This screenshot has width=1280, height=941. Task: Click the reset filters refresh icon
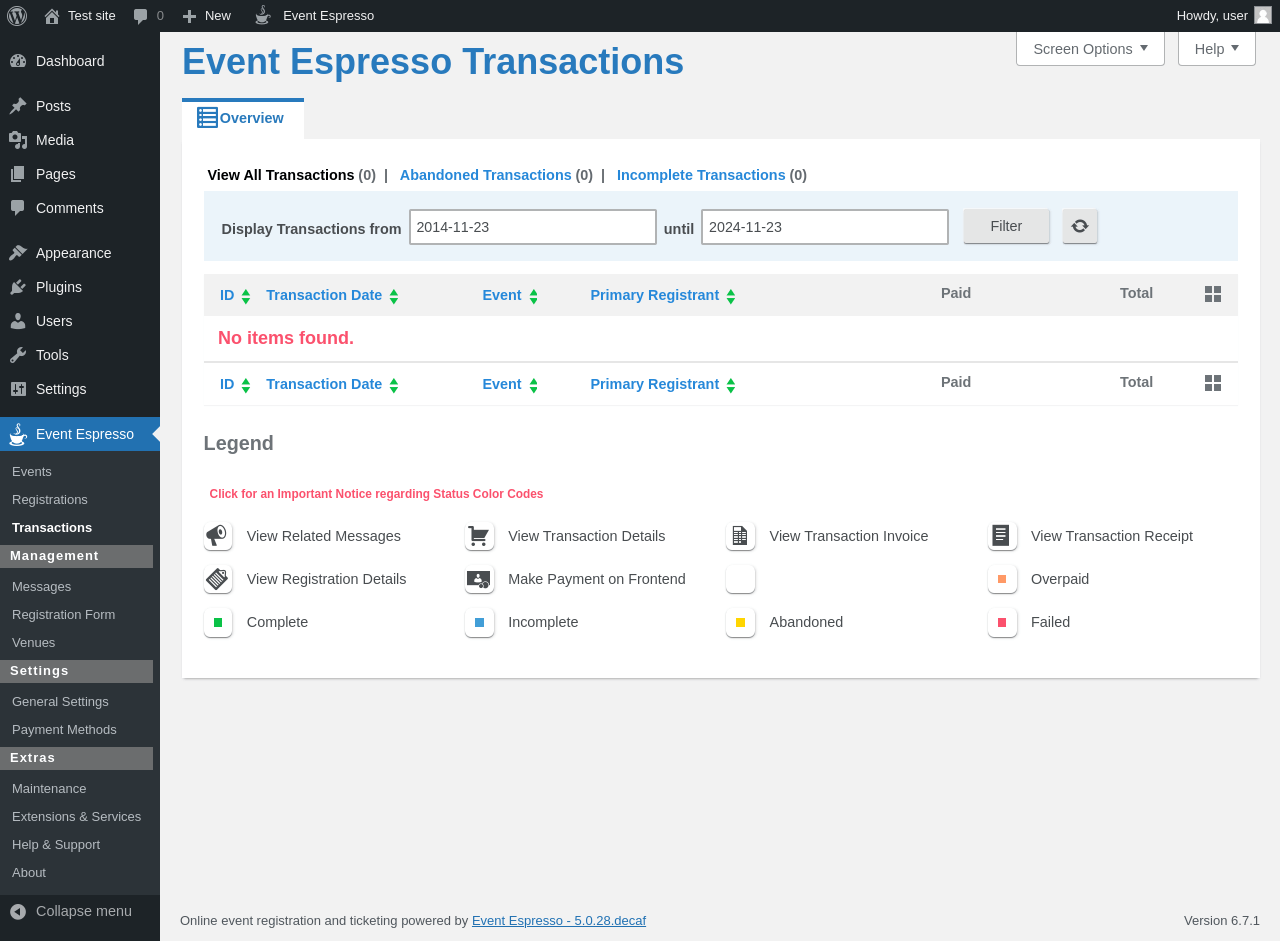[x=1080, y=226]
